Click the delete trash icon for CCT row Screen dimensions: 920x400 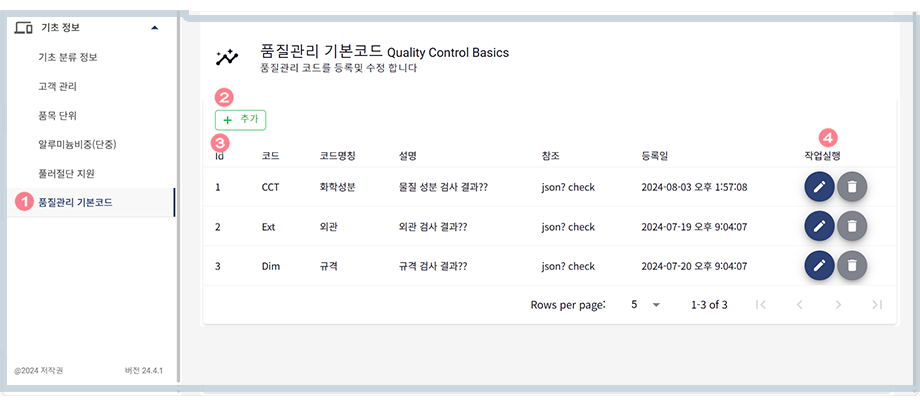click(x=852, y=186)
